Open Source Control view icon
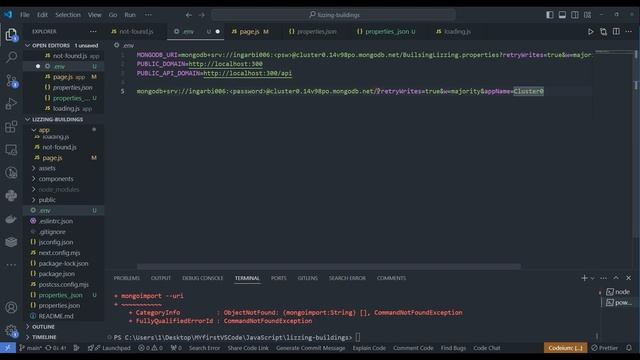The height and width of the screenshot is (360, 640). [x=11, y=80]
